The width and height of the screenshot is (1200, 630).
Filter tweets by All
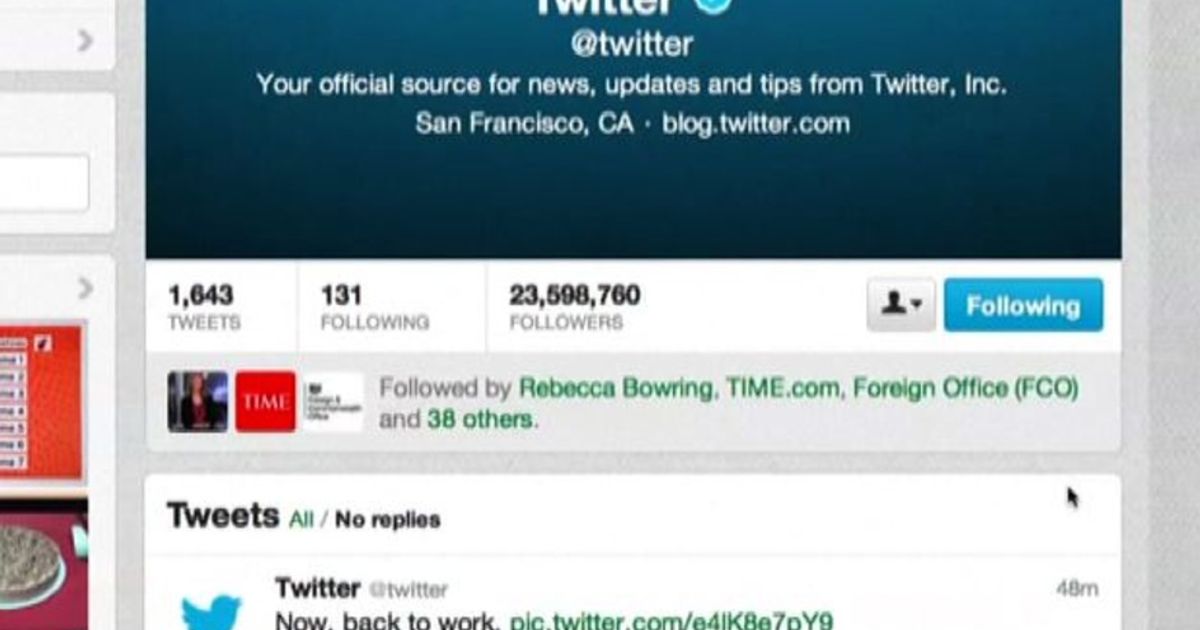tap(301, 519)
